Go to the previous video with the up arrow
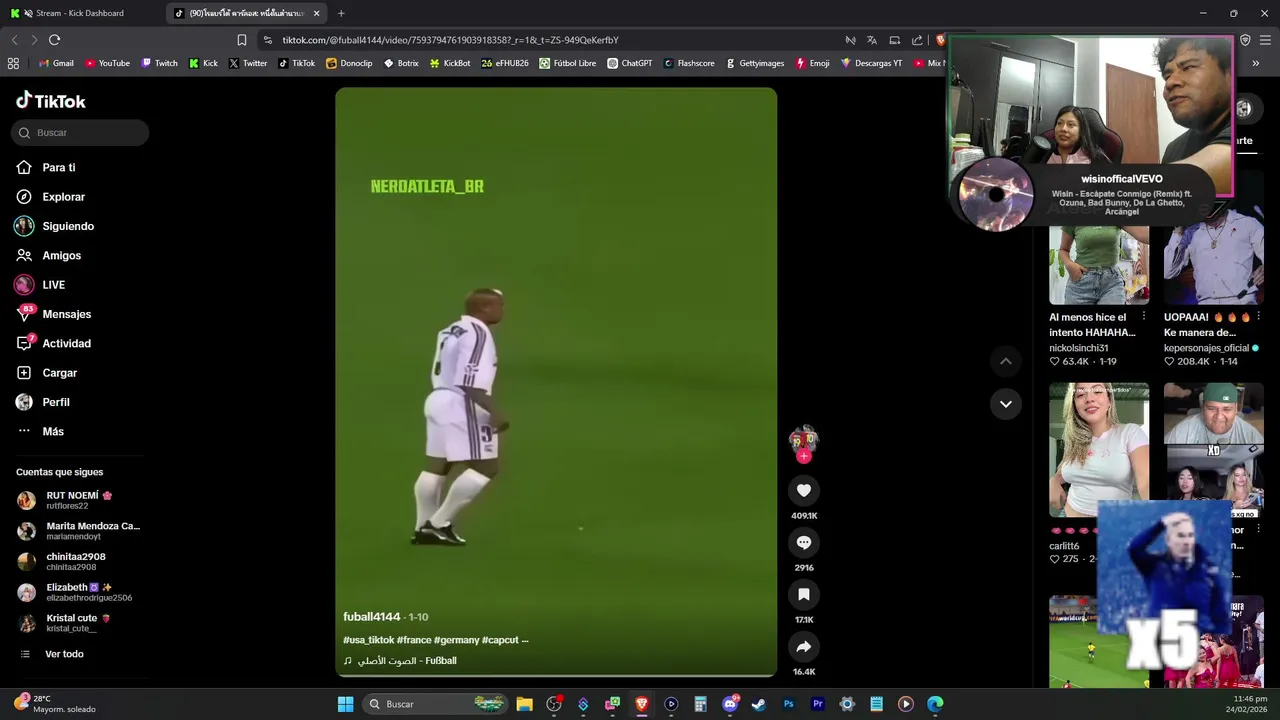This screenshot has height=720, width=1280. tap(1006, 361)
